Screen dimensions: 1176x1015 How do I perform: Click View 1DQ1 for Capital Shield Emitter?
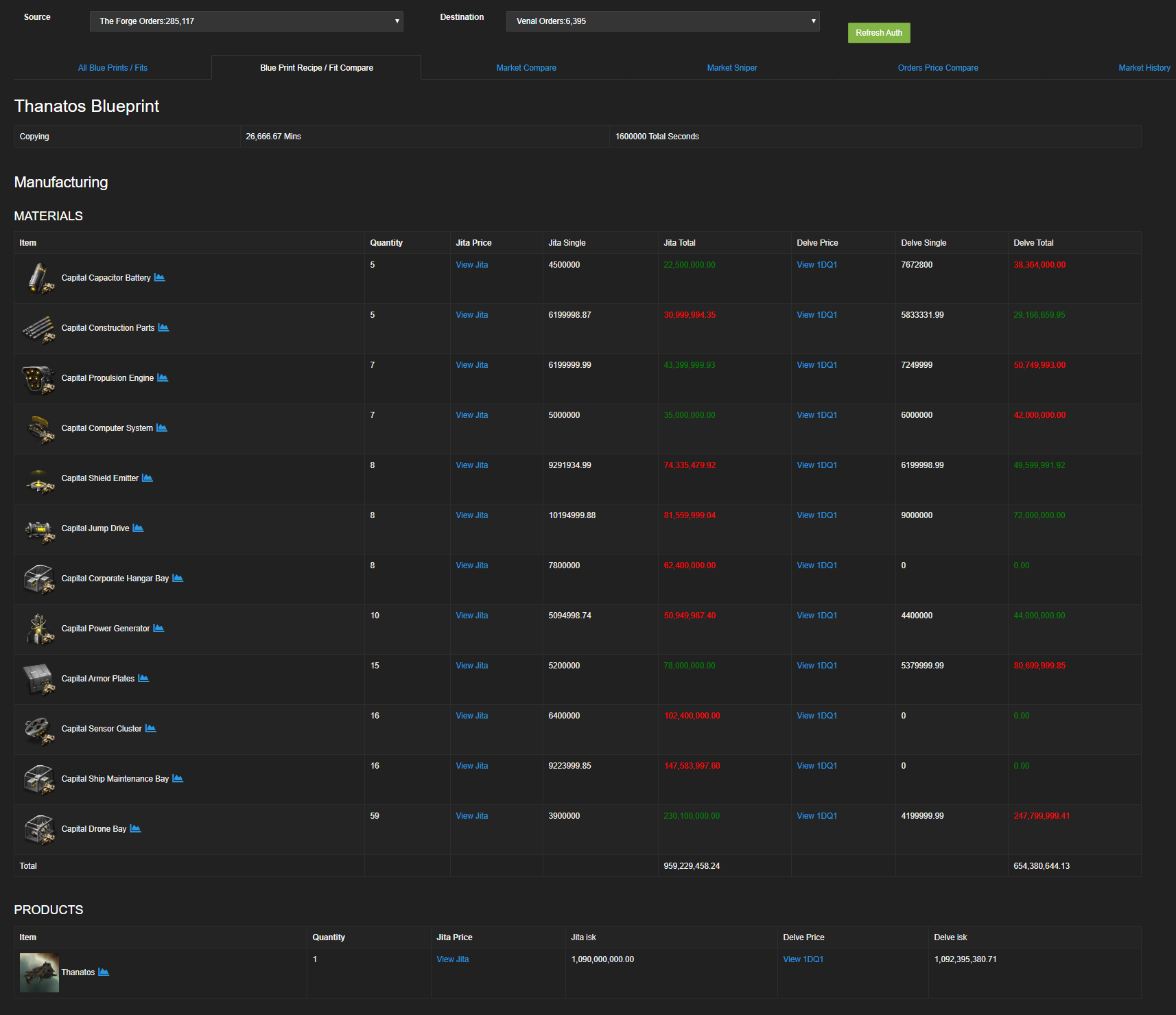pos(816,465)
